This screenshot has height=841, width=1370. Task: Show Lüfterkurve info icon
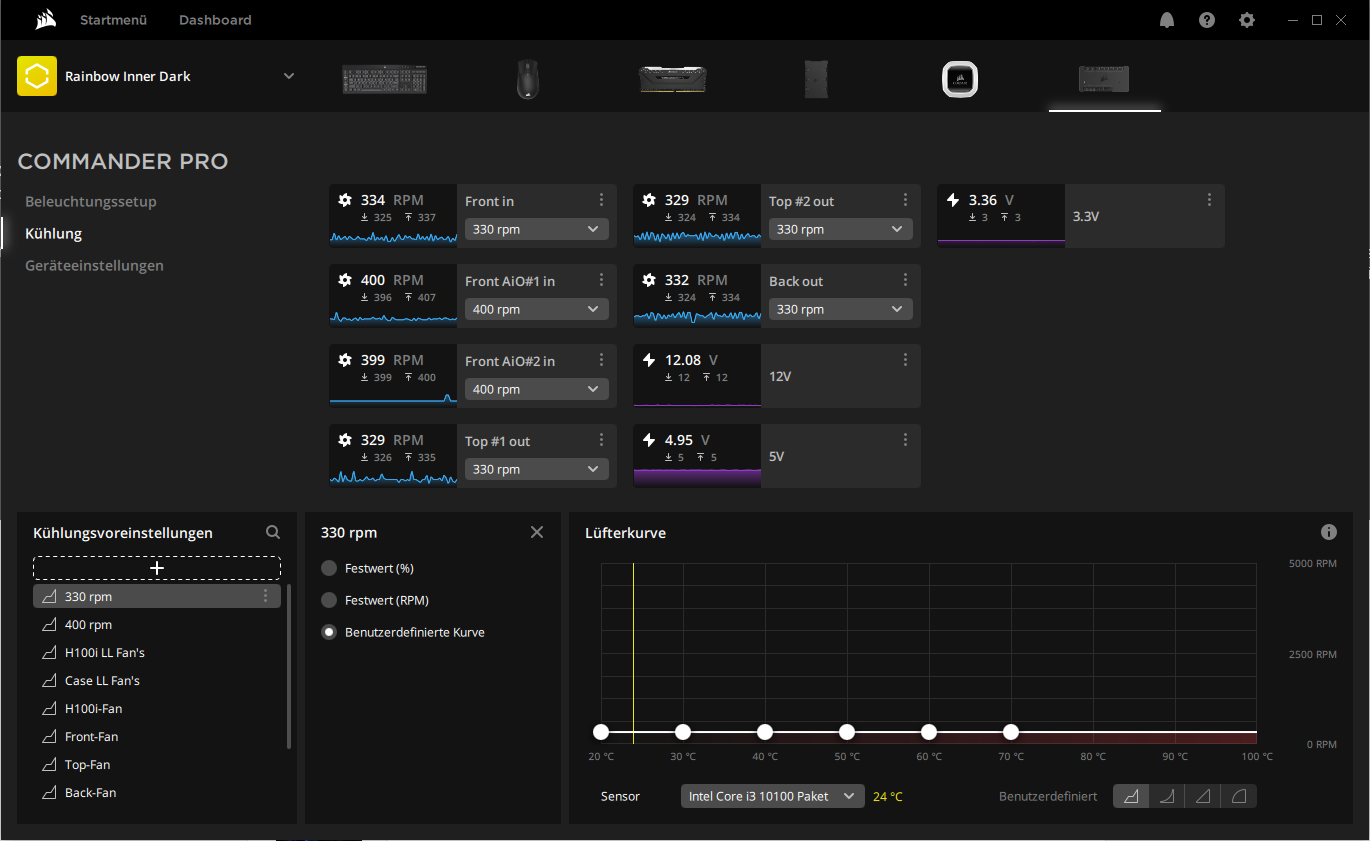(x=1329, y=532)
